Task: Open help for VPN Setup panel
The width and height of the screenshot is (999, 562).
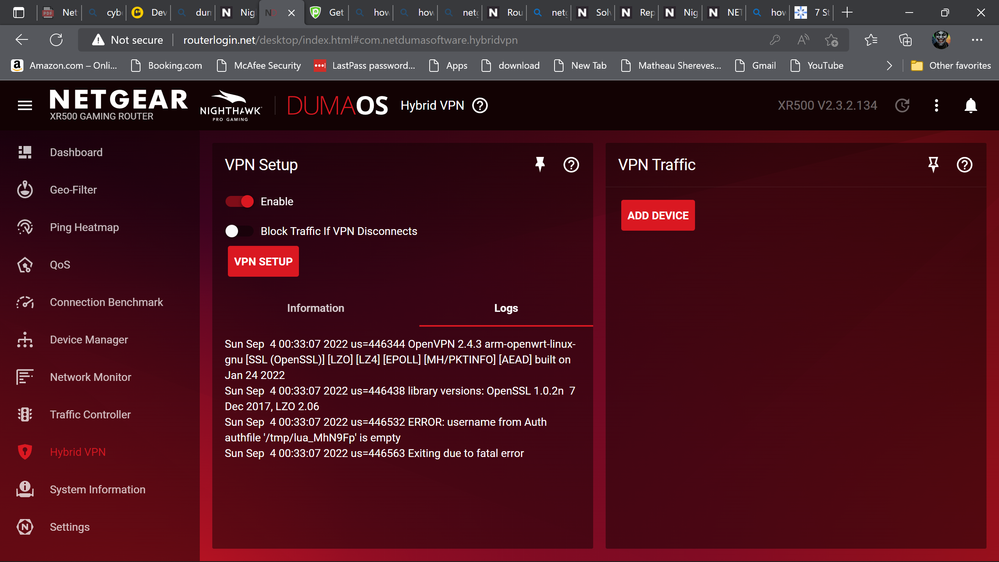Action: [x=571, y=165]
